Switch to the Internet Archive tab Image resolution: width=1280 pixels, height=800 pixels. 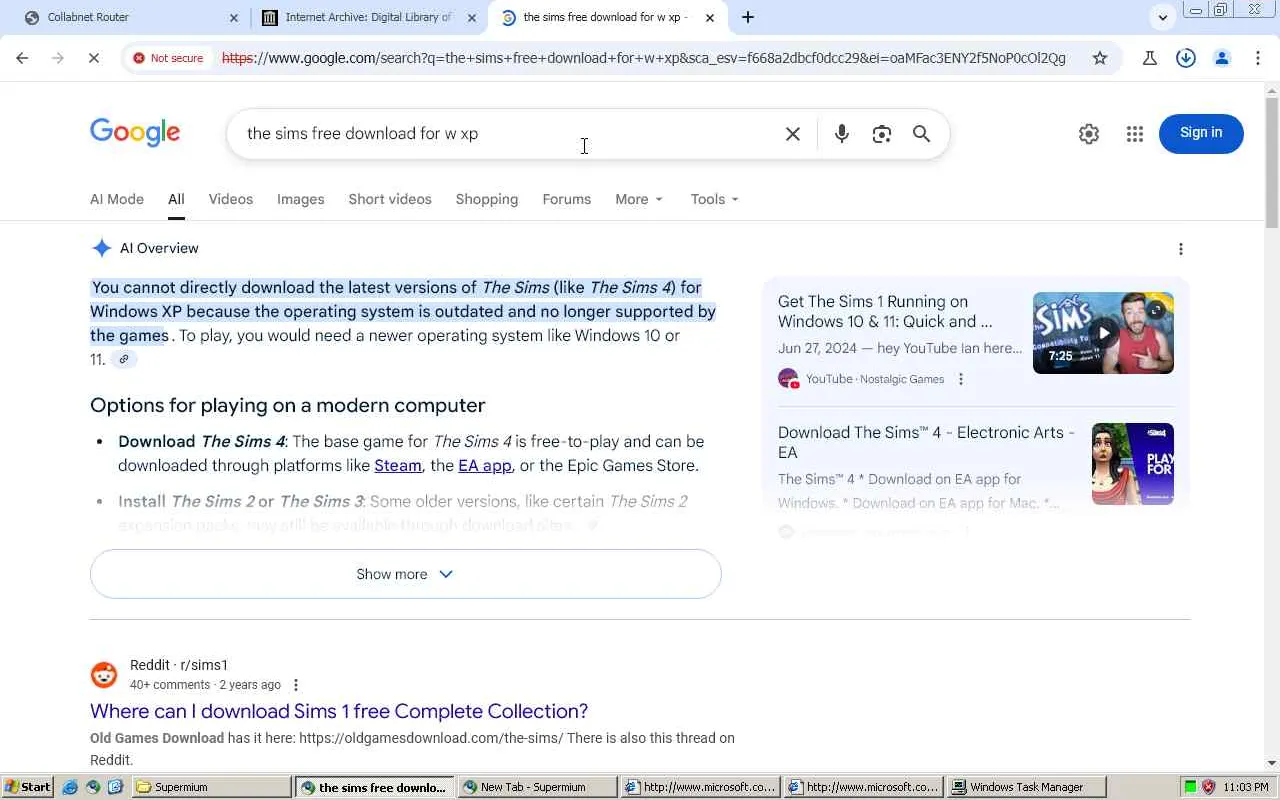pyautogui.click(x=366, y=18)
